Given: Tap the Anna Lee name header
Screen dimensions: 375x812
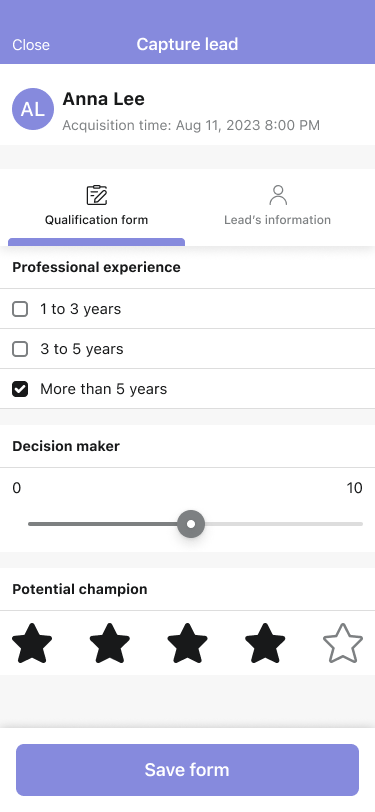Looking at the screenshot, I should [104, 98].
